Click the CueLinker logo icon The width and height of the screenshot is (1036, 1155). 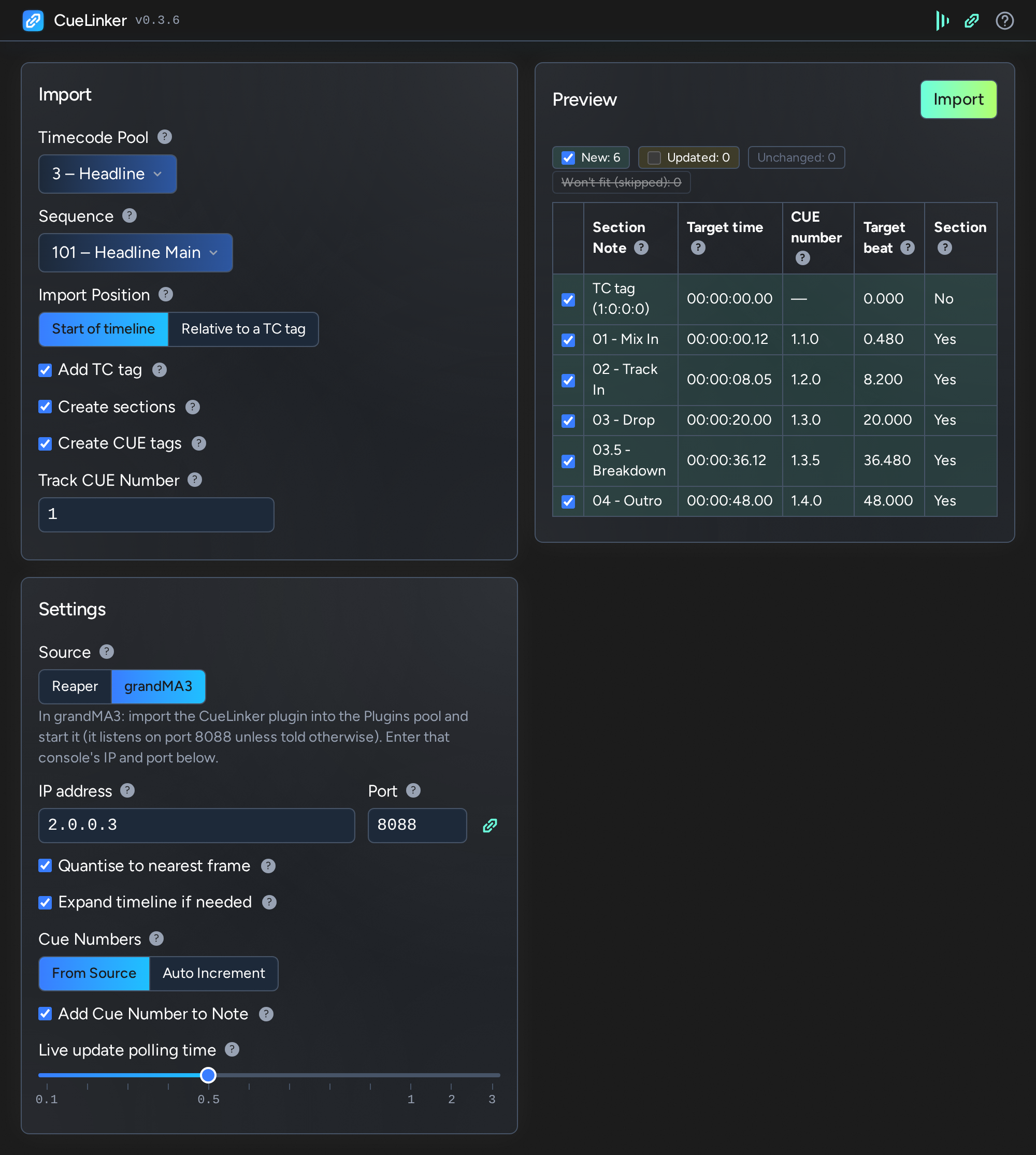pyautogui.click(x=33, y=21)
